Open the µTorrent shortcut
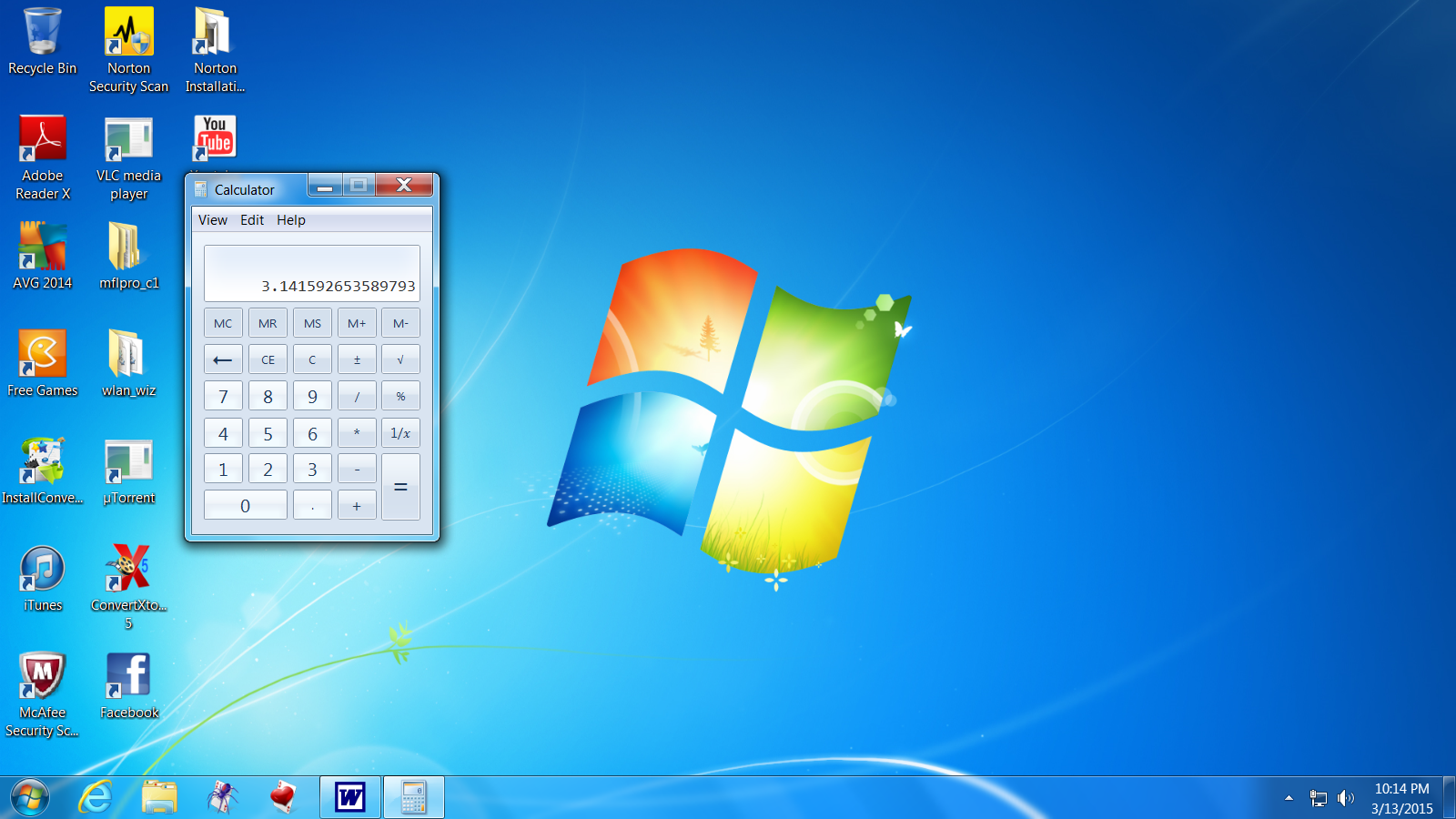Viewport: 1456px width, 819px height. click(x=128, y=470)
